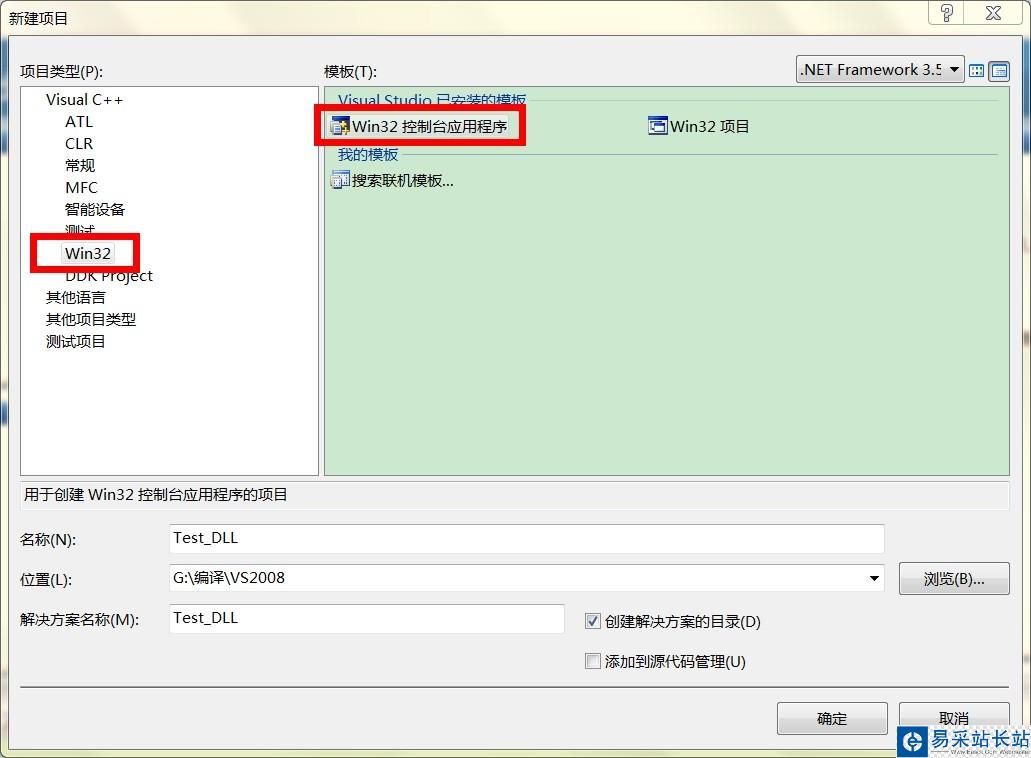Select 常规 project type
The image size is (1031, 758).
click(x=80, y=165)
